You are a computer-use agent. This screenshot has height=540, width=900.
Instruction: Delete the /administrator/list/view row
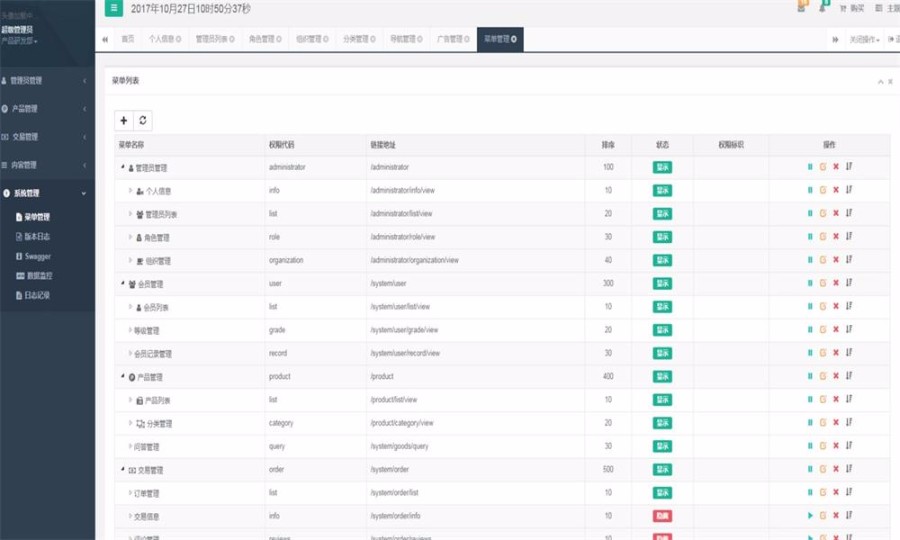(836, 213)
